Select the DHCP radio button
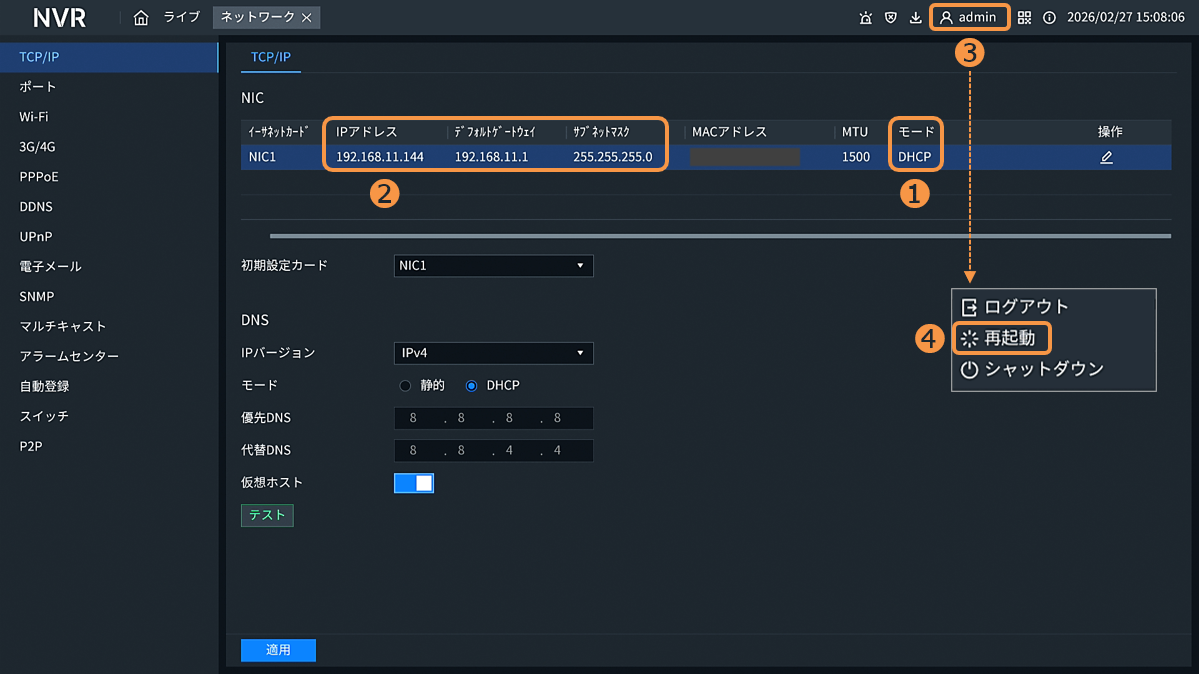 [472, 386]
